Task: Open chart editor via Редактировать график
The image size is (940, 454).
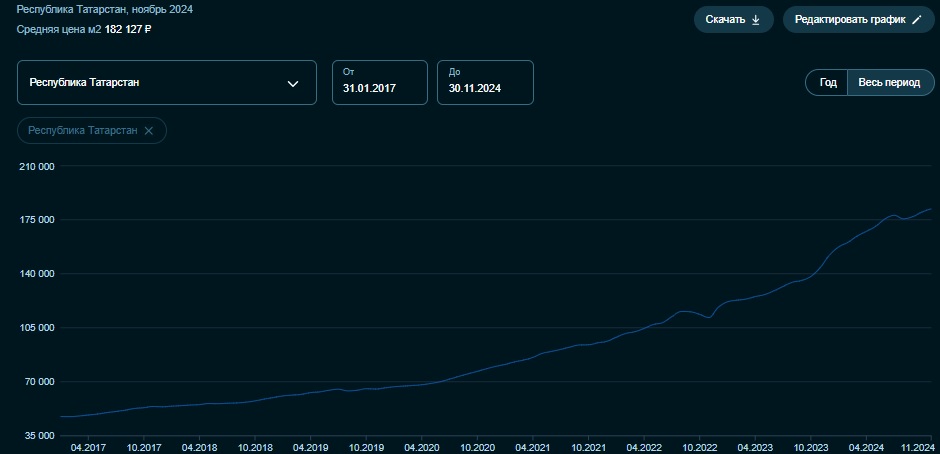Action: point(858,19)
